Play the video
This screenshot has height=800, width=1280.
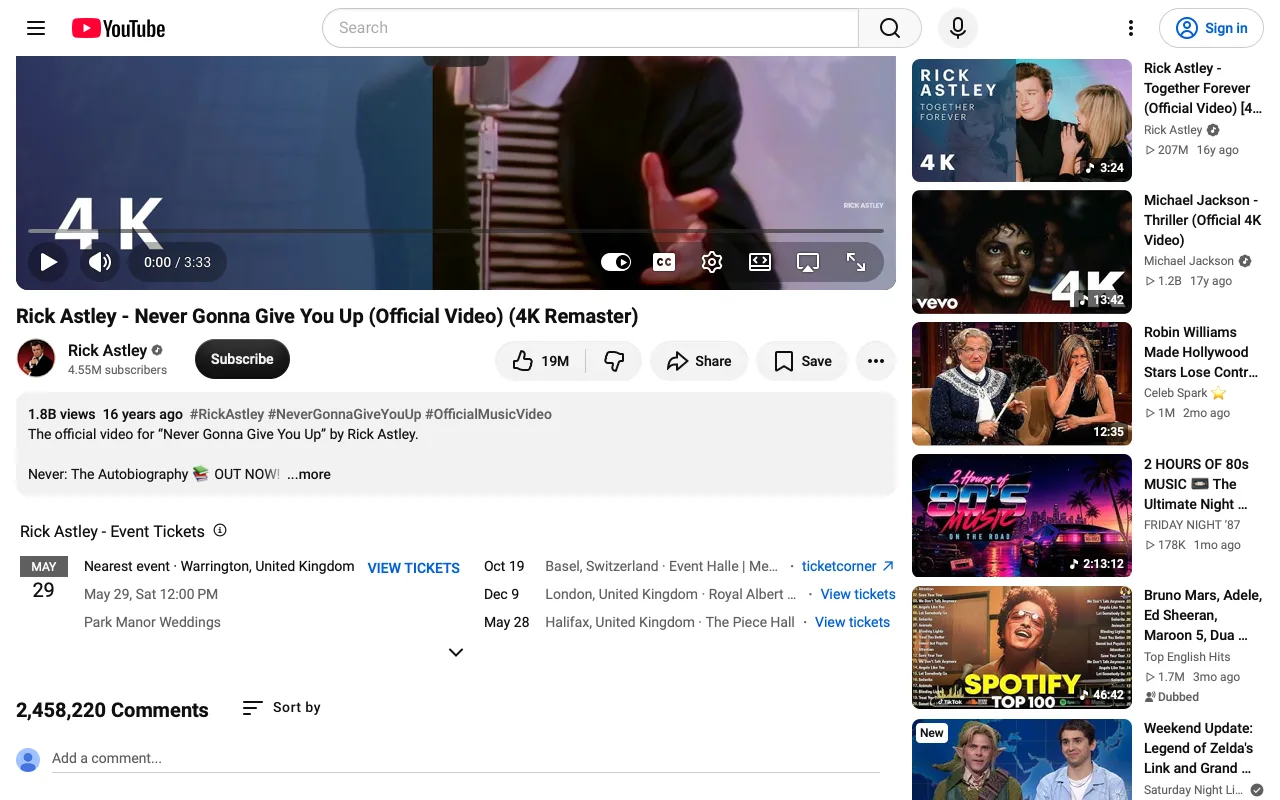coord(48,262)
